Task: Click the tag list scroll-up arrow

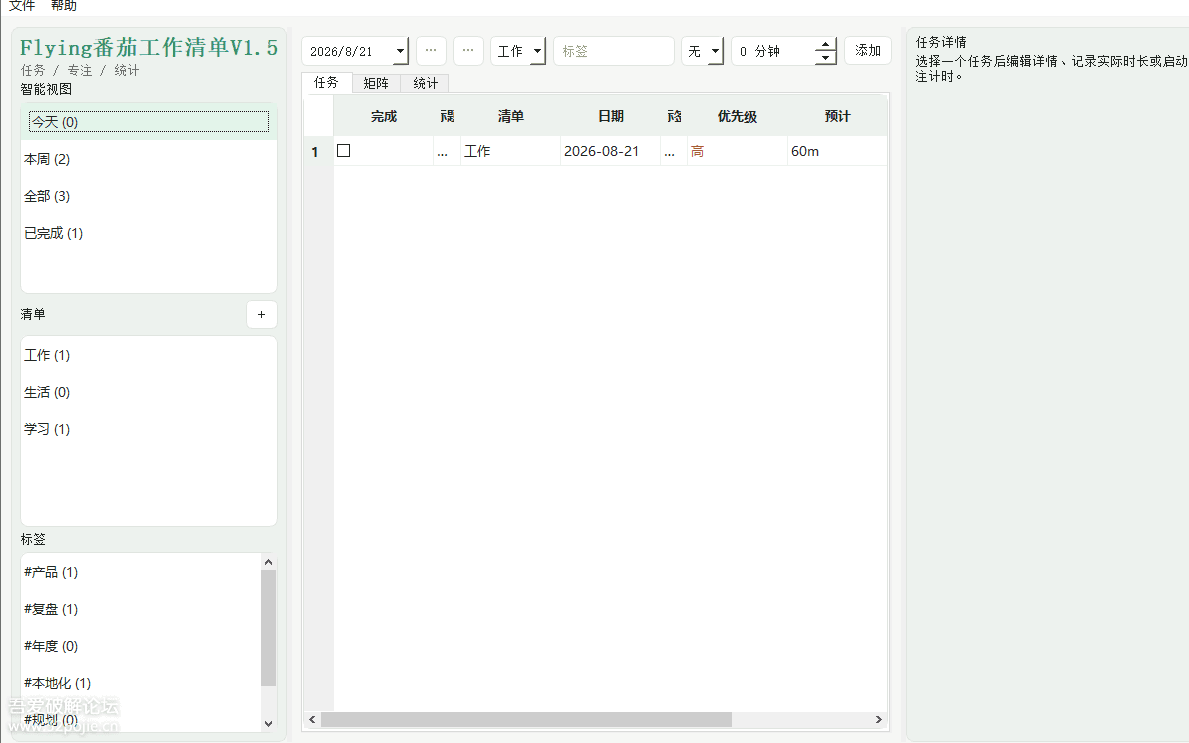Action: (x=268, y=562)
